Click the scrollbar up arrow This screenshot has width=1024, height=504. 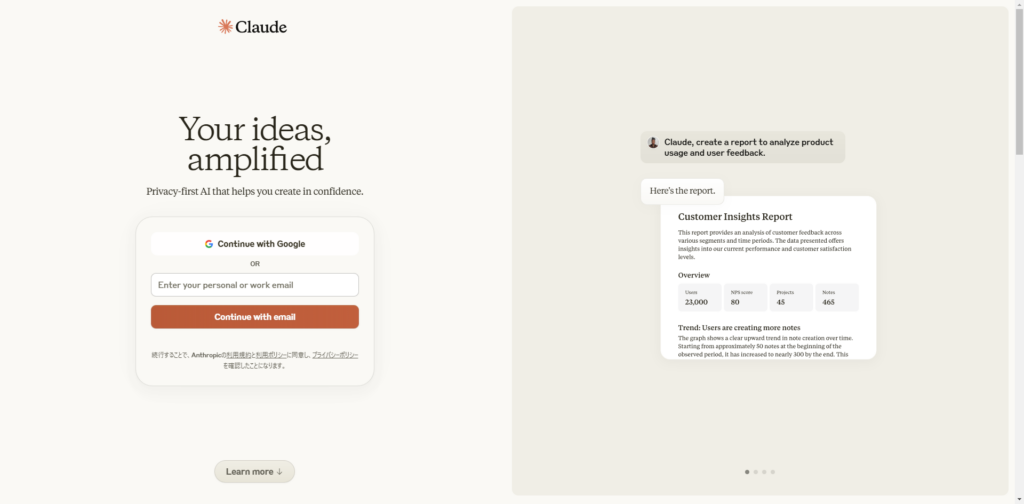(x=1019, y=5)
